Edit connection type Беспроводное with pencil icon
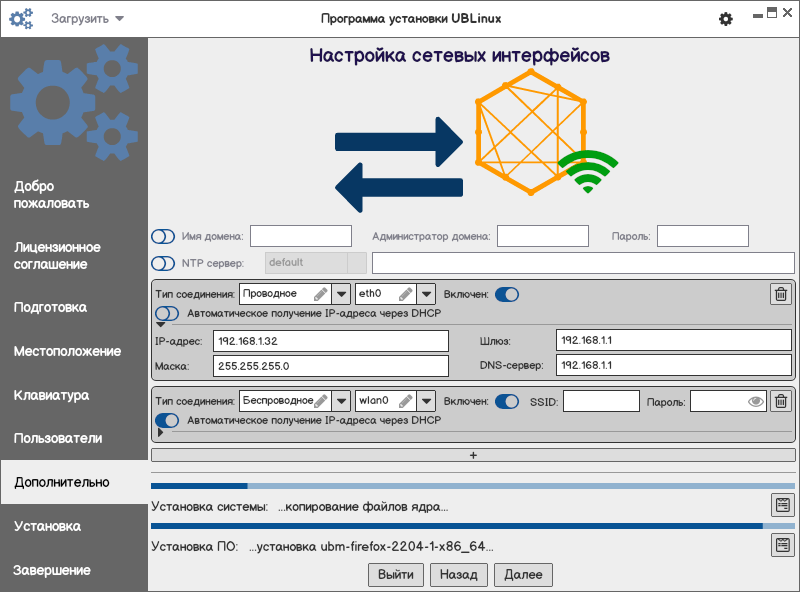Screen dimensions: 800x592 click(320, 401)
